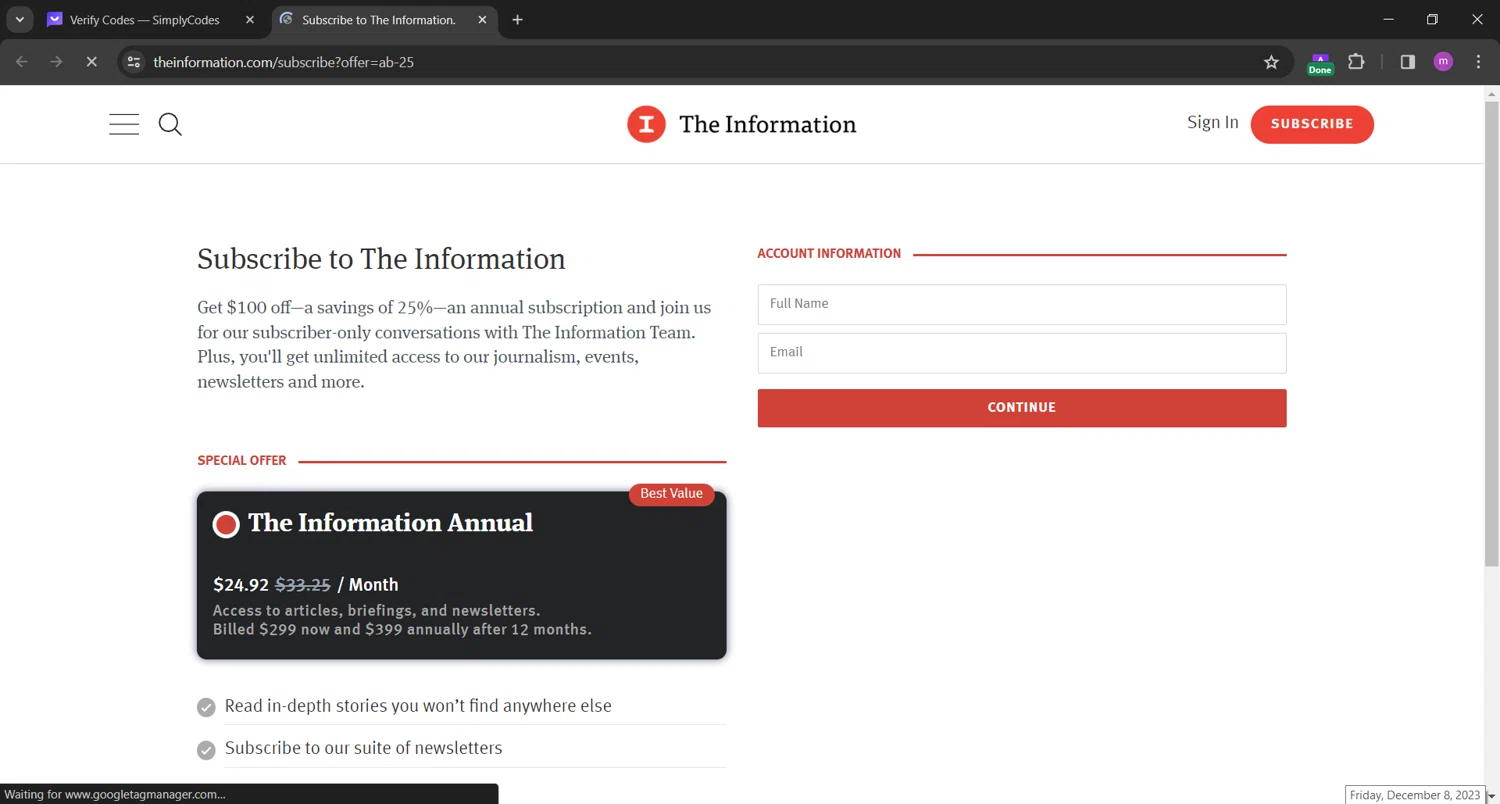Click 'Read in-depth stories you won't find' text

point(418,706)
